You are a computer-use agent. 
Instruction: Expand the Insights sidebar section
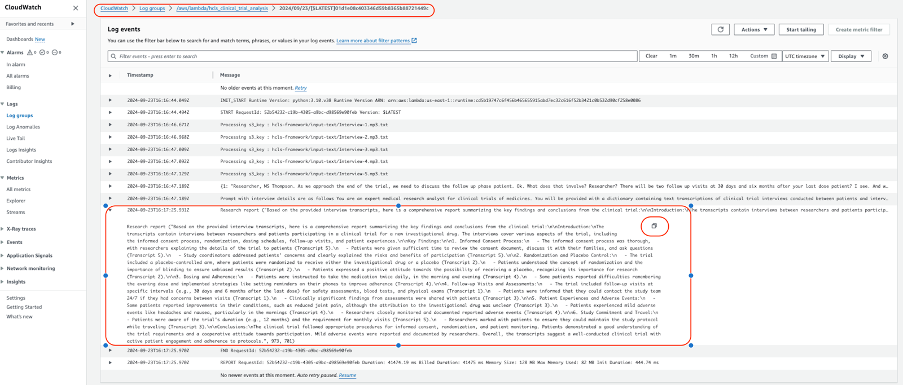tap(3, 282)
